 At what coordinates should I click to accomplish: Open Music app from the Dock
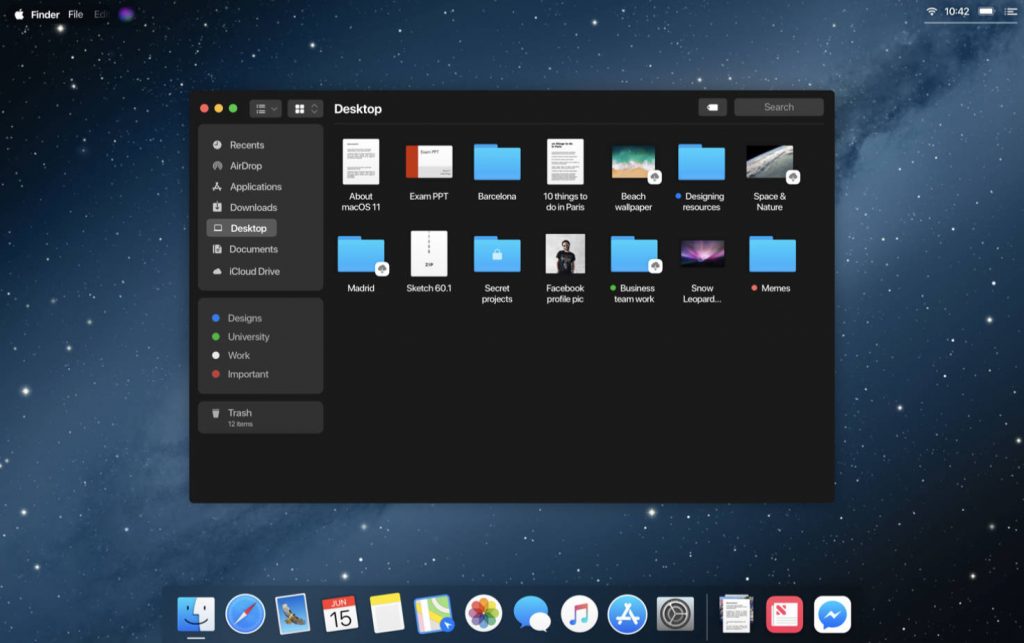pyautogui.click(x=579, y=613)
